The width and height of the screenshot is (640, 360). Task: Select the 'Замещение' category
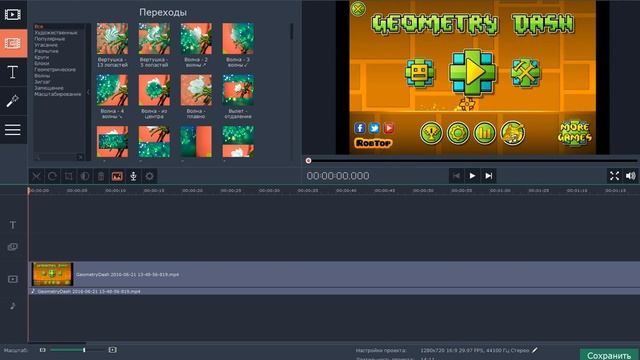point(49,88)
